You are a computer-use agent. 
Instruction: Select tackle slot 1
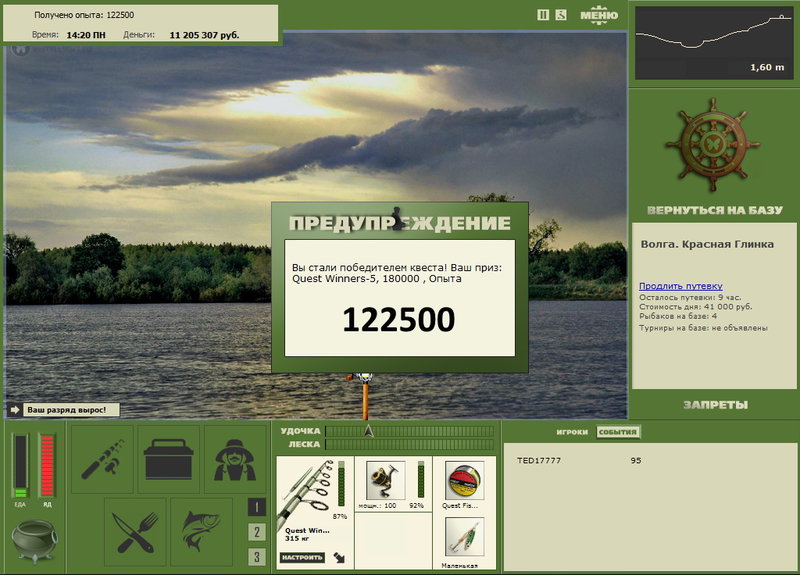pos(257,507)
